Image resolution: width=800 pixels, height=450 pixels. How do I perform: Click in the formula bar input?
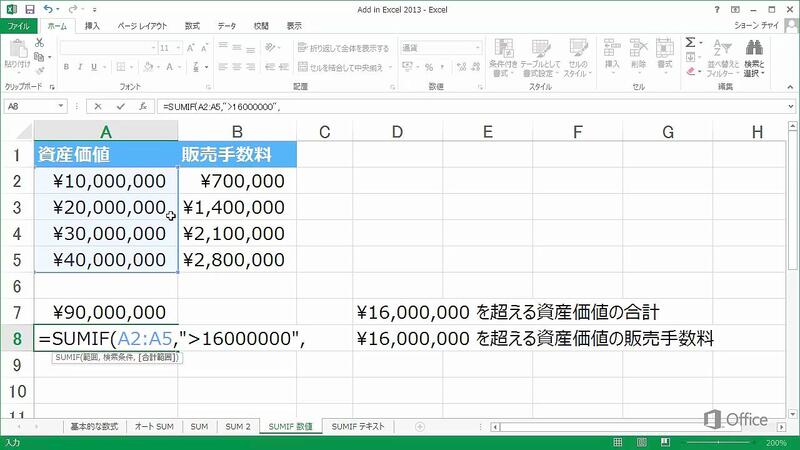[x=471, y=106]
